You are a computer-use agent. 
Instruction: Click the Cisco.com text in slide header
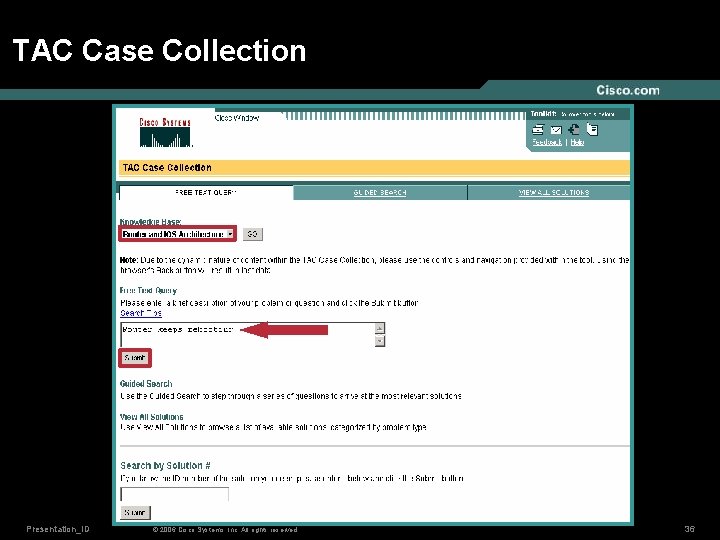628,90
